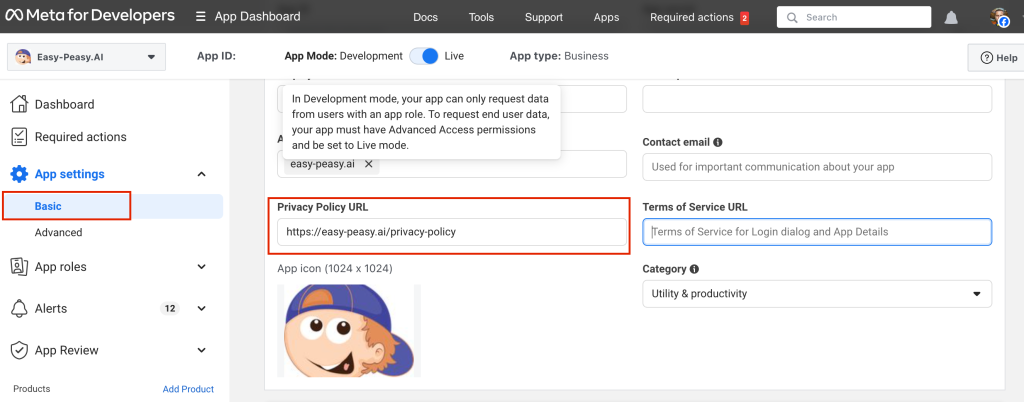Click the Contact email info icon
1024x402 pixels.
pos(718,143)
